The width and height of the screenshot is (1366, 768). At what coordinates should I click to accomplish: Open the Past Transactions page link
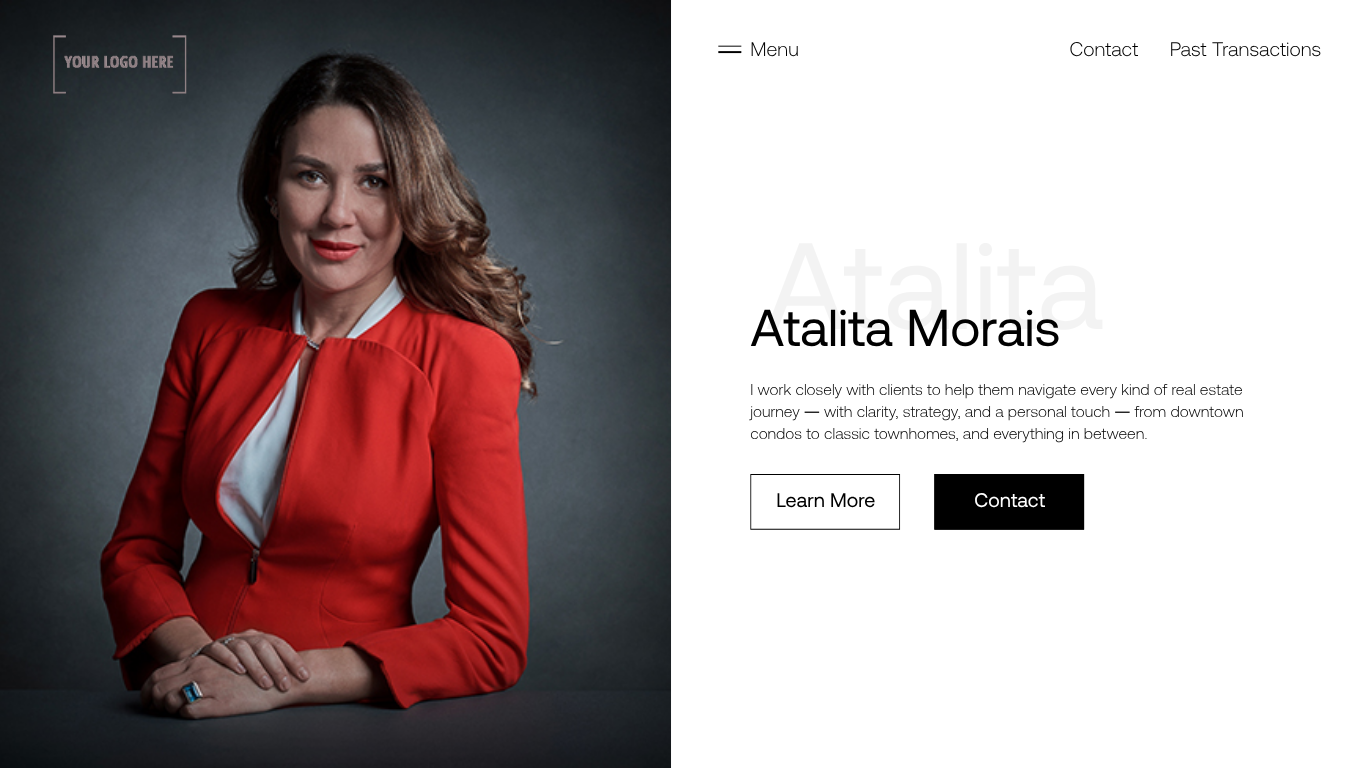point(1245,50)
